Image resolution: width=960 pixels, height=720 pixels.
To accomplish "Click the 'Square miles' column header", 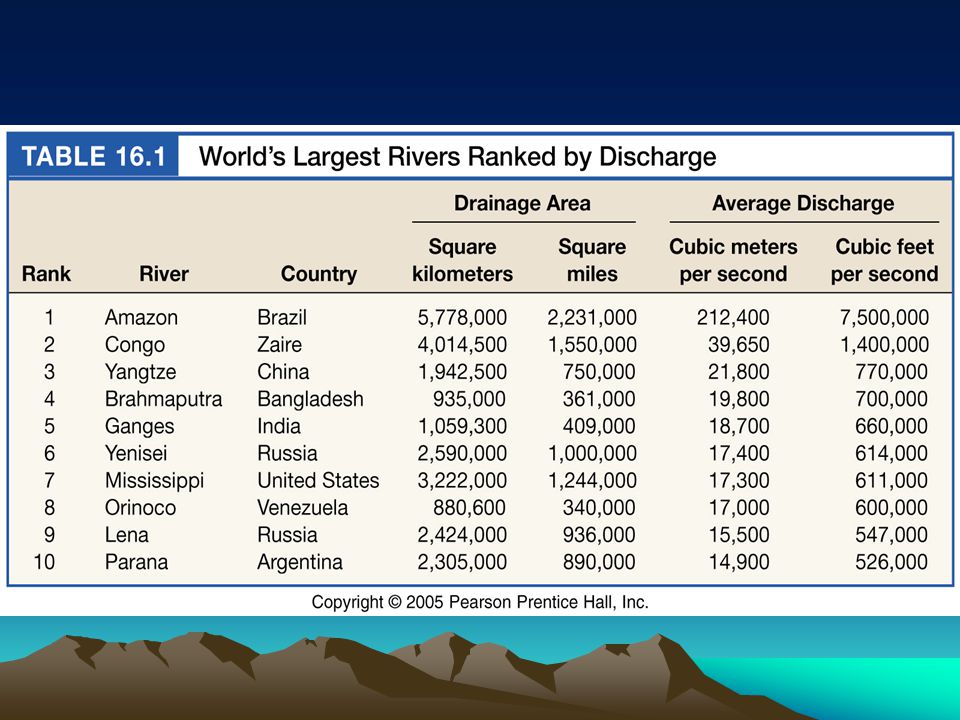I will coord(592,260).
